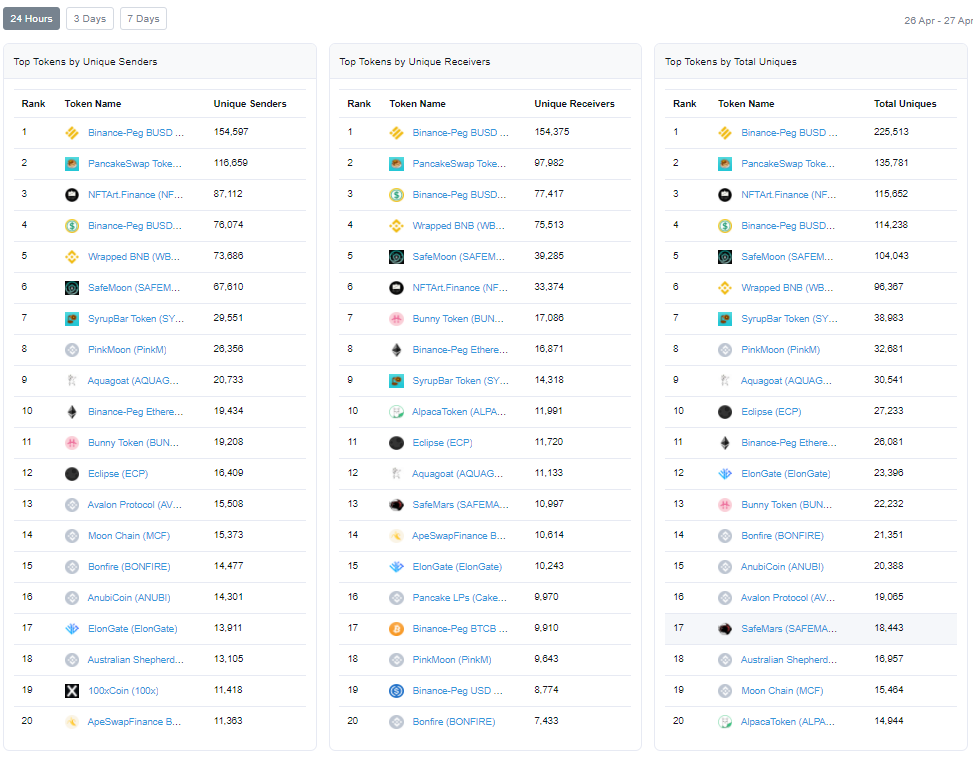
Task: Open PancakeSwap Token link in Unique Receivers
Action: pyautogui.click(x=459, y=164)
